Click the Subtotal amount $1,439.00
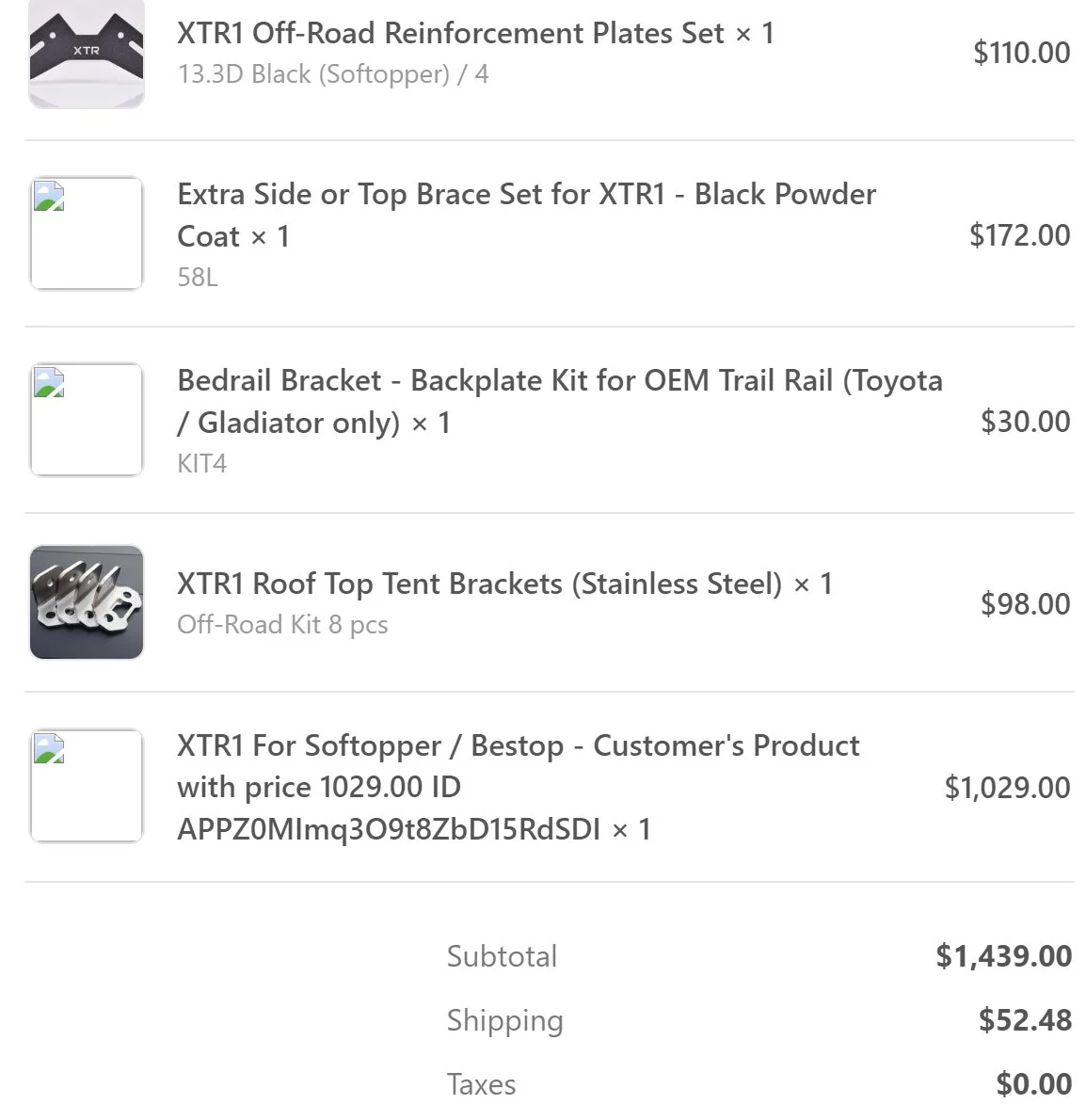 click(x=1004, y=956)
